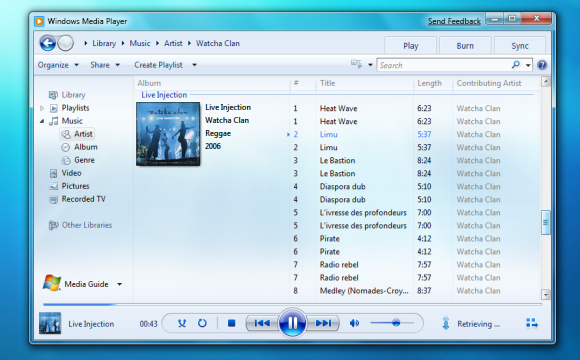The height and width of the screenshot is (360, 580).
Task: Click Library in the breadcrumb path
Action: 104,43
